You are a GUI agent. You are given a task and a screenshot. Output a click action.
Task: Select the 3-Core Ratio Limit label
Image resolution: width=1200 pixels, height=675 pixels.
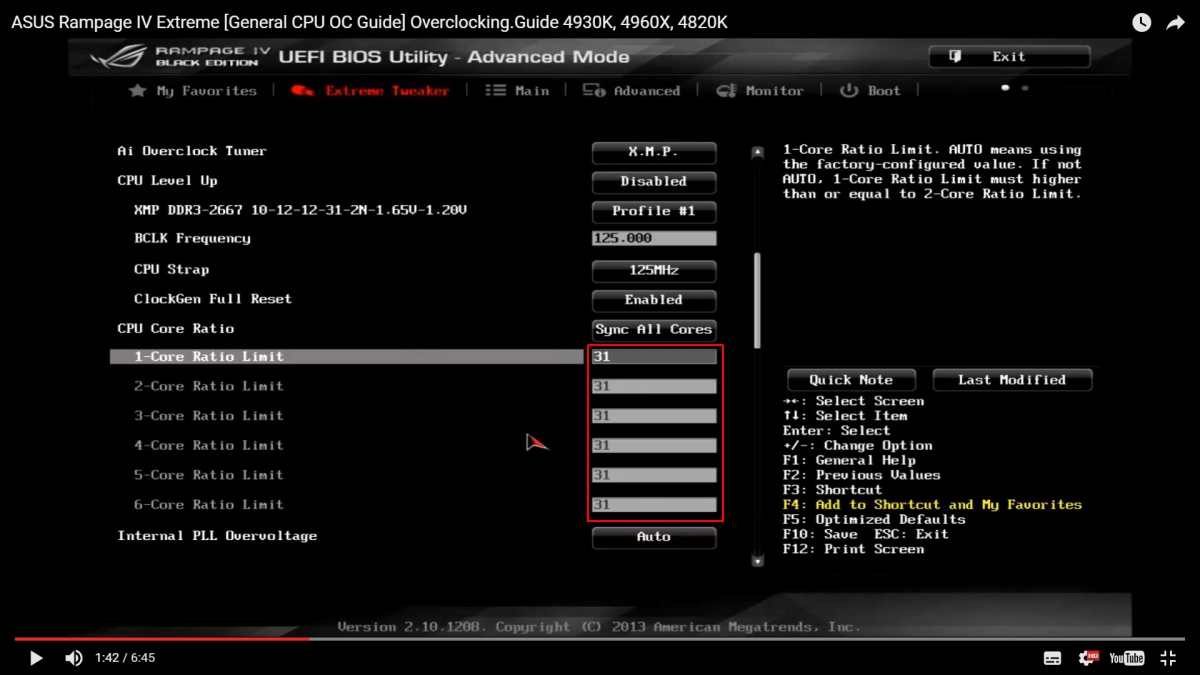pyautogui.click(x=209, y=416)
